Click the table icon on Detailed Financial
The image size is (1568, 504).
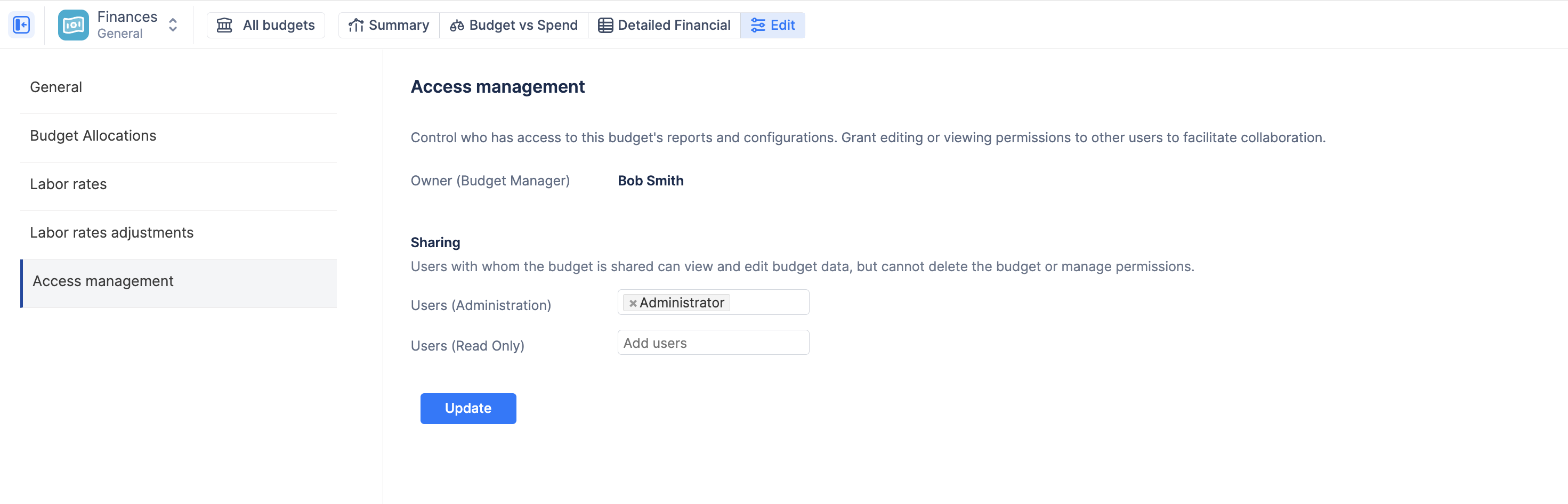[605, 25]
